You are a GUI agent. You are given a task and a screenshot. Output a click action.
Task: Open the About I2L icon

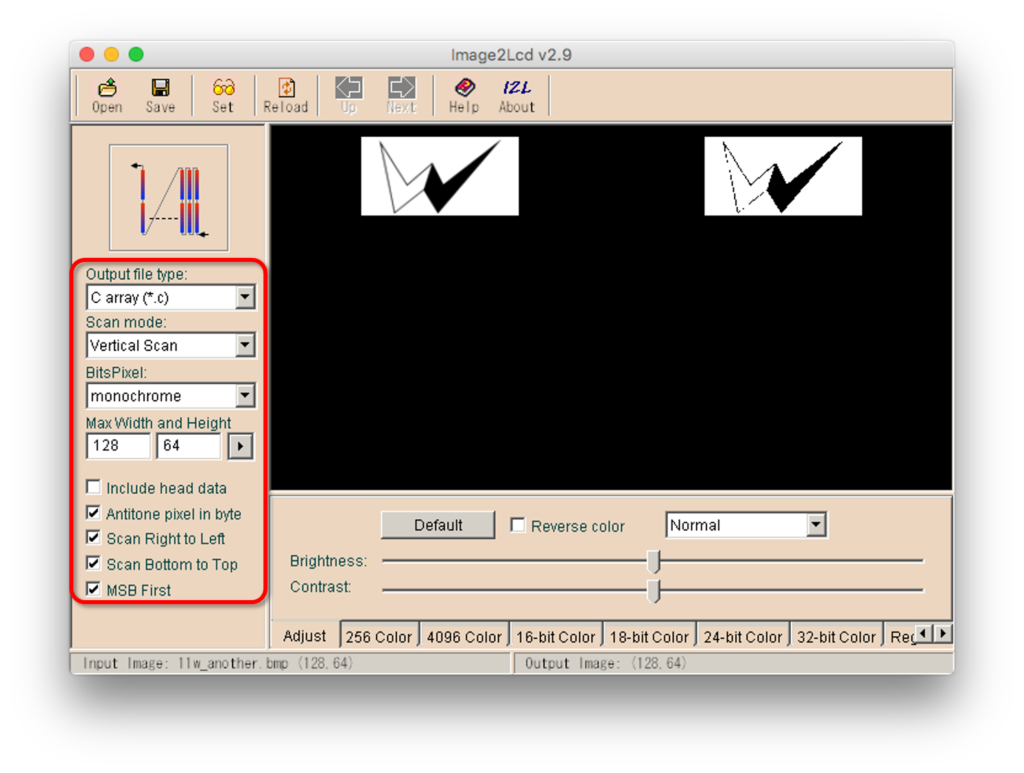(517, 89)
